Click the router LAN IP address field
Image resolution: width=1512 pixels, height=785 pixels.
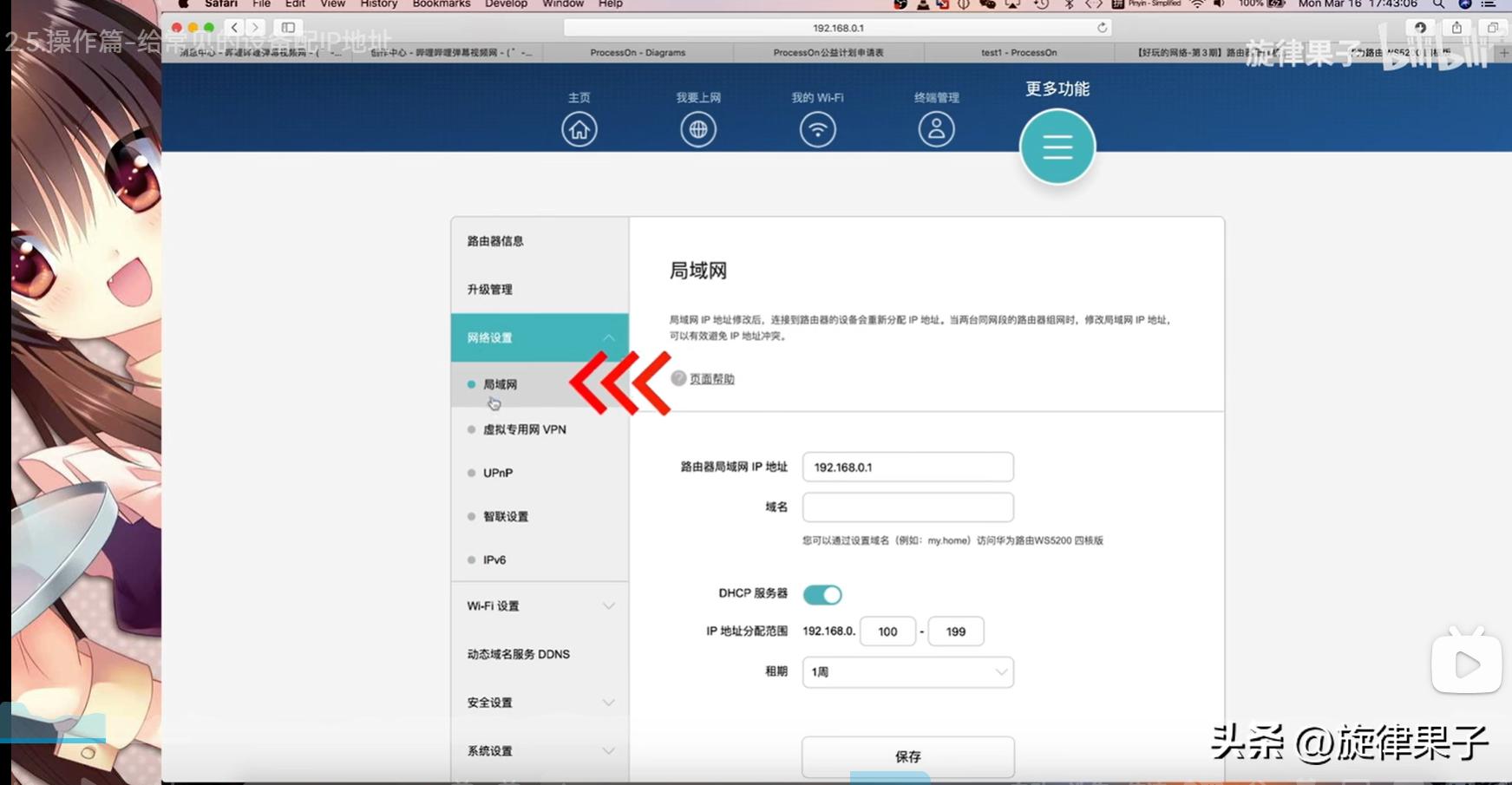click(x=907, y=467)
